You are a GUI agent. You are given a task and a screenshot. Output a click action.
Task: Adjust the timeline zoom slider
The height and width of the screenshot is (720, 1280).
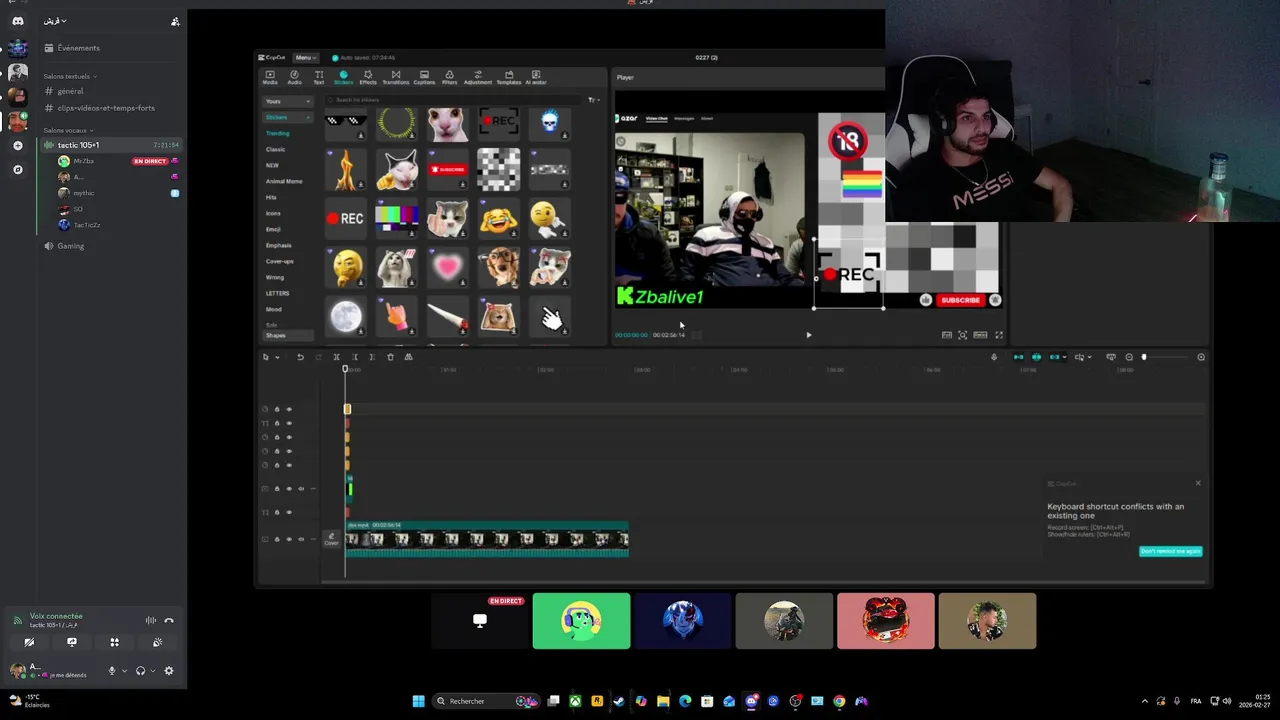point(1165,357)
